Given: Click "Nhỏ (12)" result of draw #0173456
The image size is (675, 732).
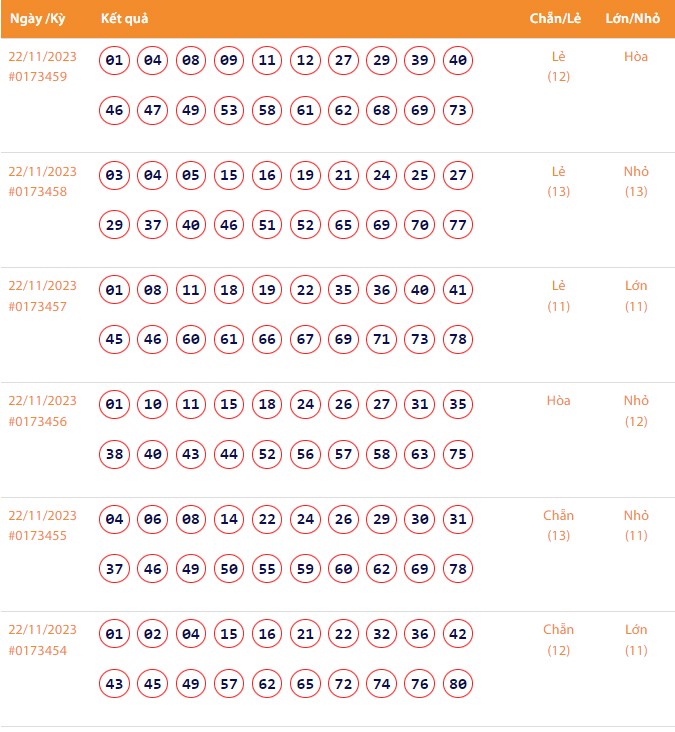Looking at the screenshot, I should click(636, 411).
